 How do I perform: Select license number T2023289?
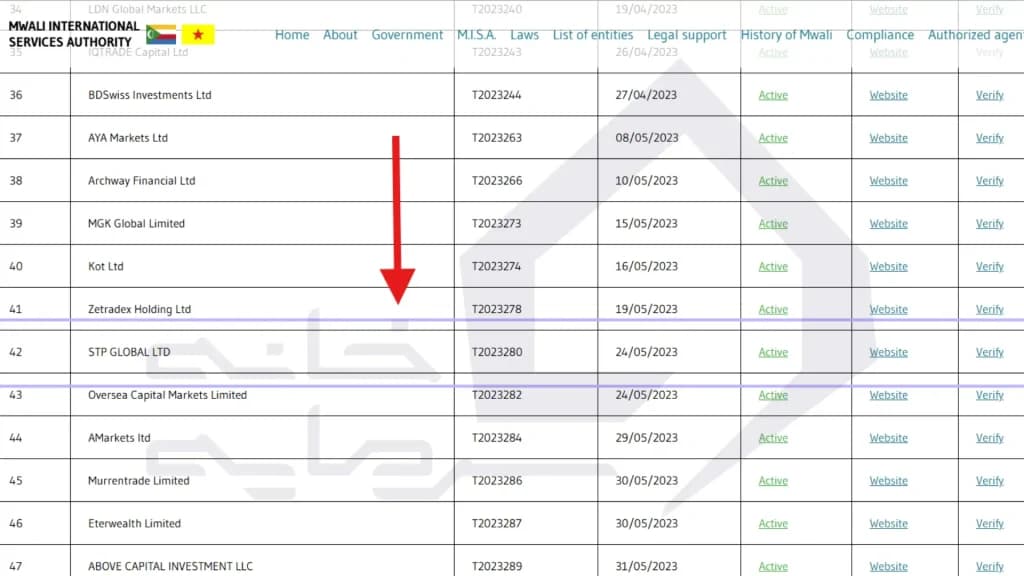497,566
